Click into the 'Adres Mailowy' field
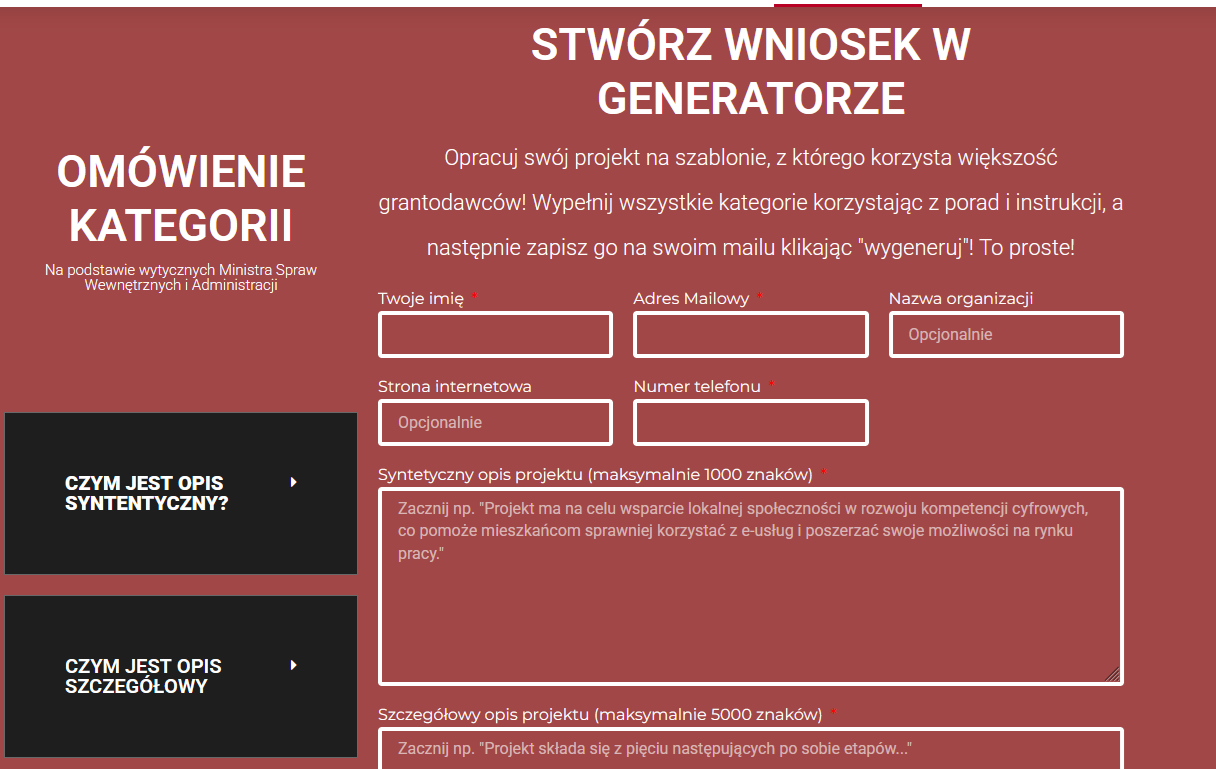This screenshot has width=1216, height=769. point(750,335)
